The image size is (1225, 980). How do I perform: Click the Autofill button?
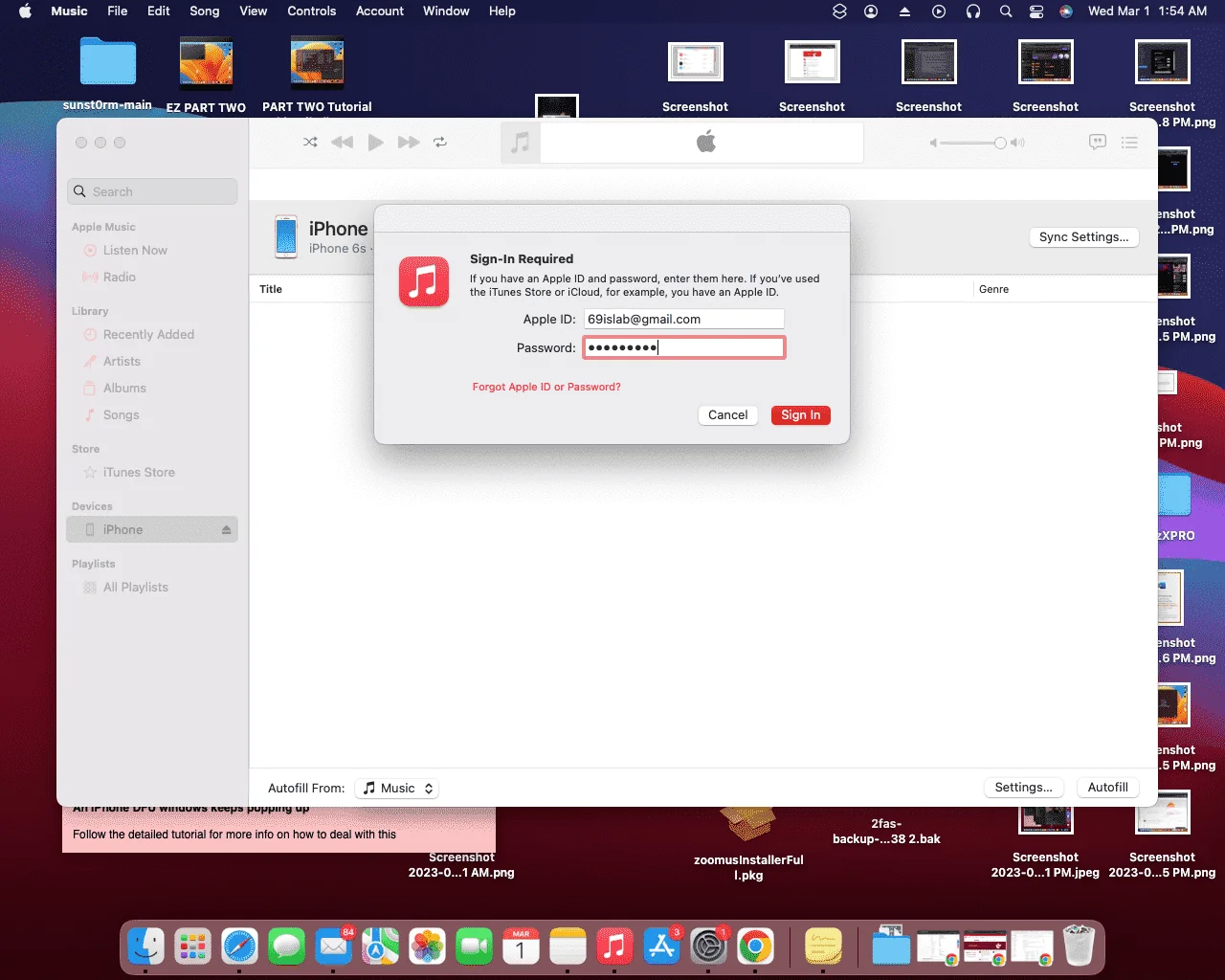(1107, 787)
